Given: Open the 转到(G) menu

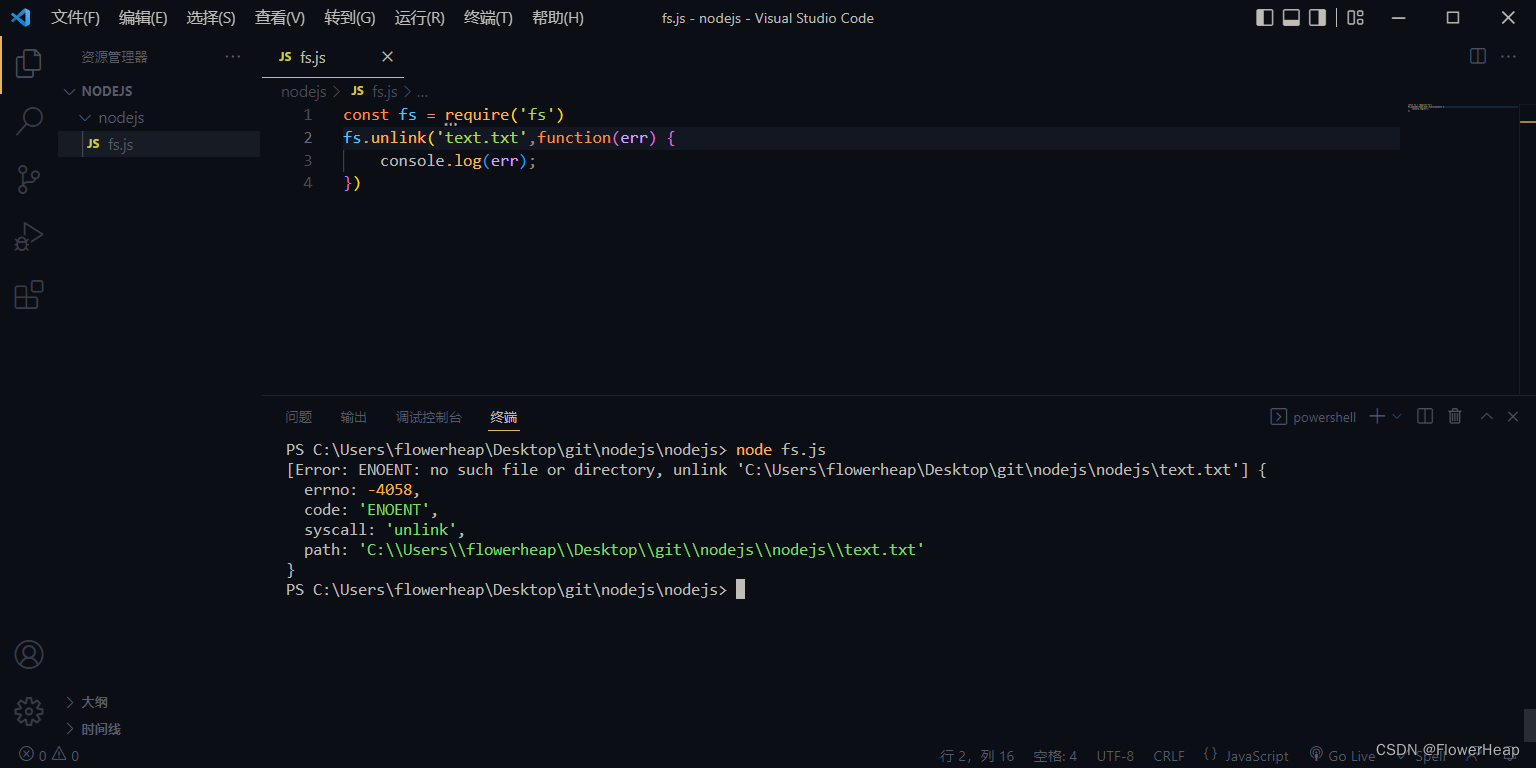Looking at the screenshot, I should pyautogui.click(x=350, y=18).
